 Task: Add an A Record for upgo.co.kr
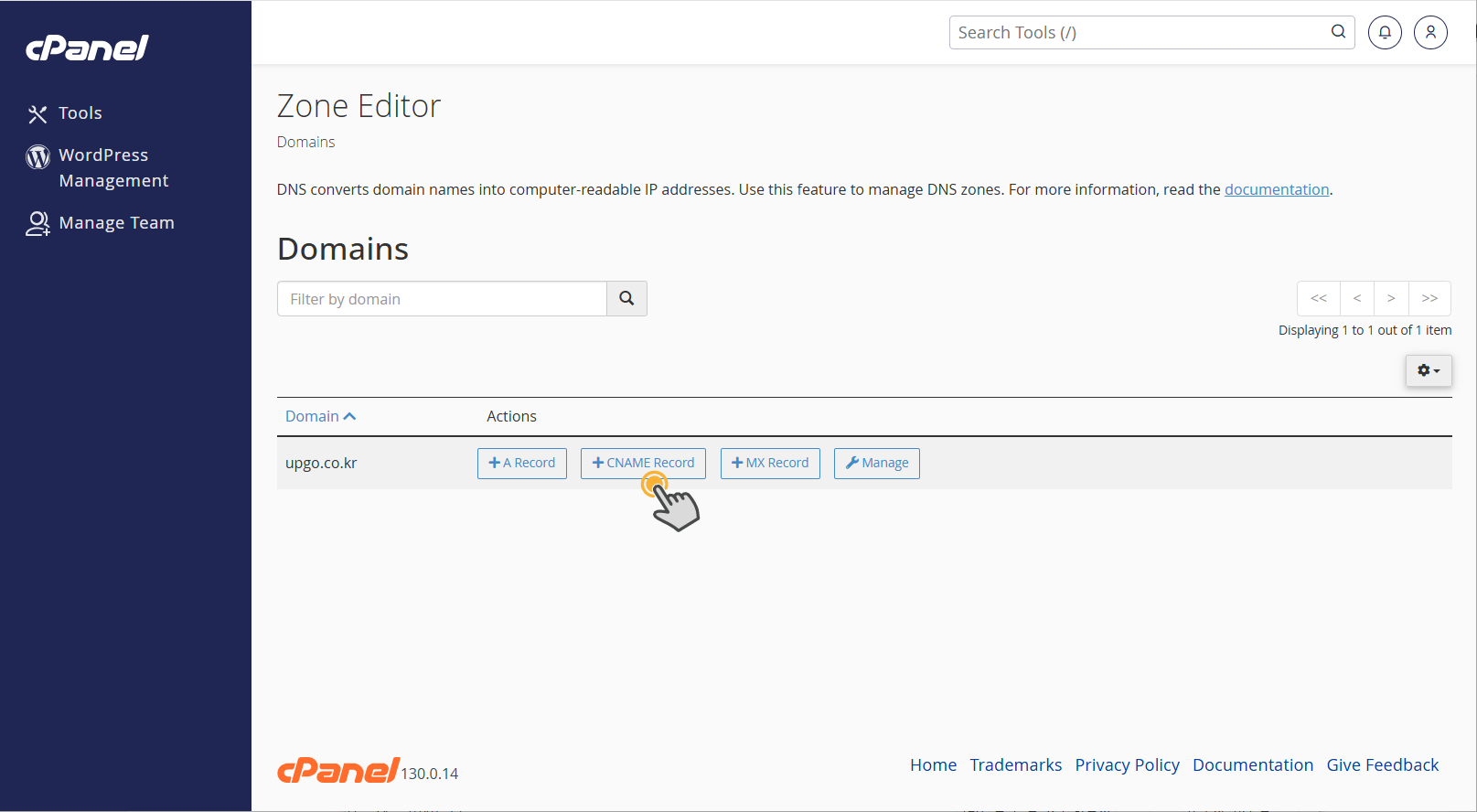522,464
